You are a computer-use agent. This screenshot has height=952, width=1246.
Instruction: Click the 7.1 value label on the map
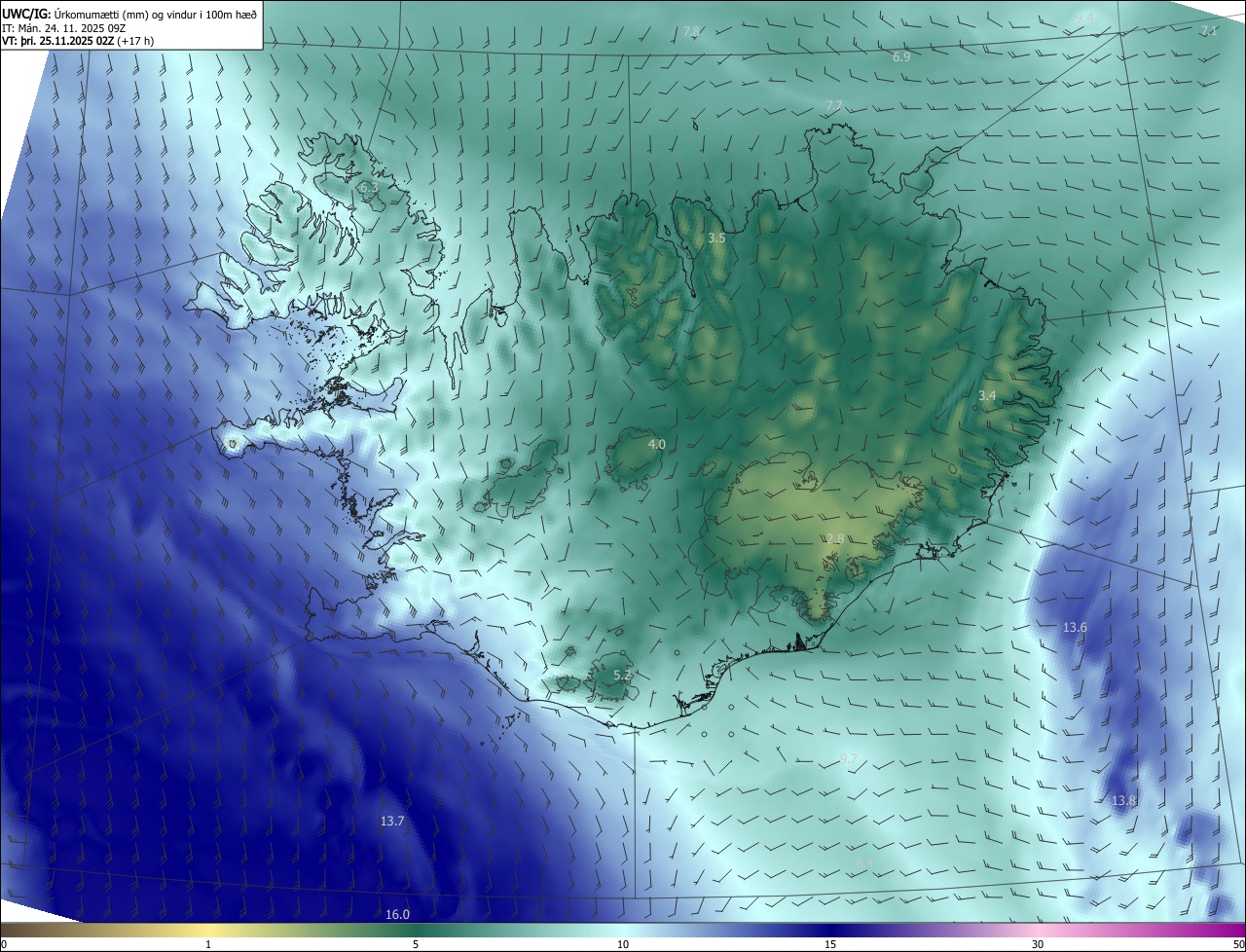1208,31
